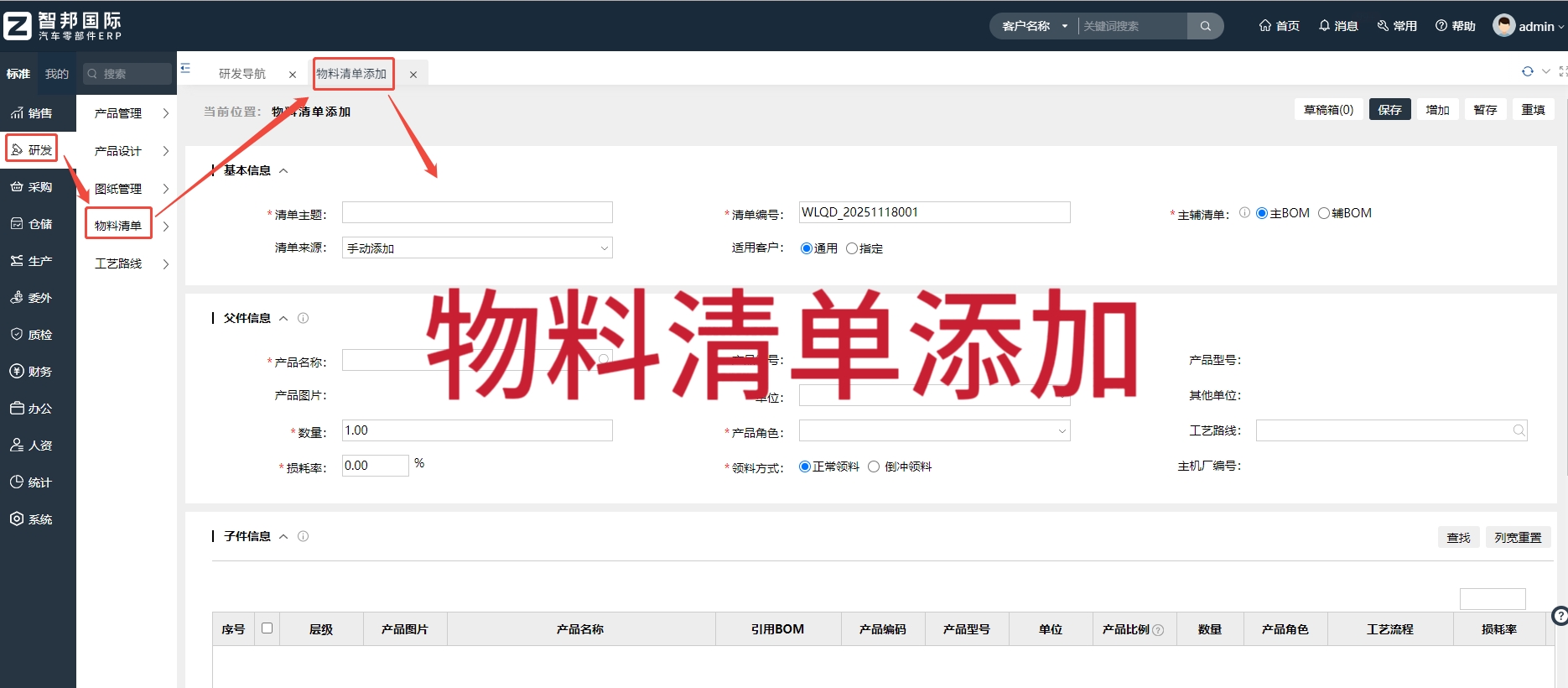Click the admin user avatar
This screenshot has width=1568, height=688.
tap(1503, 25)
